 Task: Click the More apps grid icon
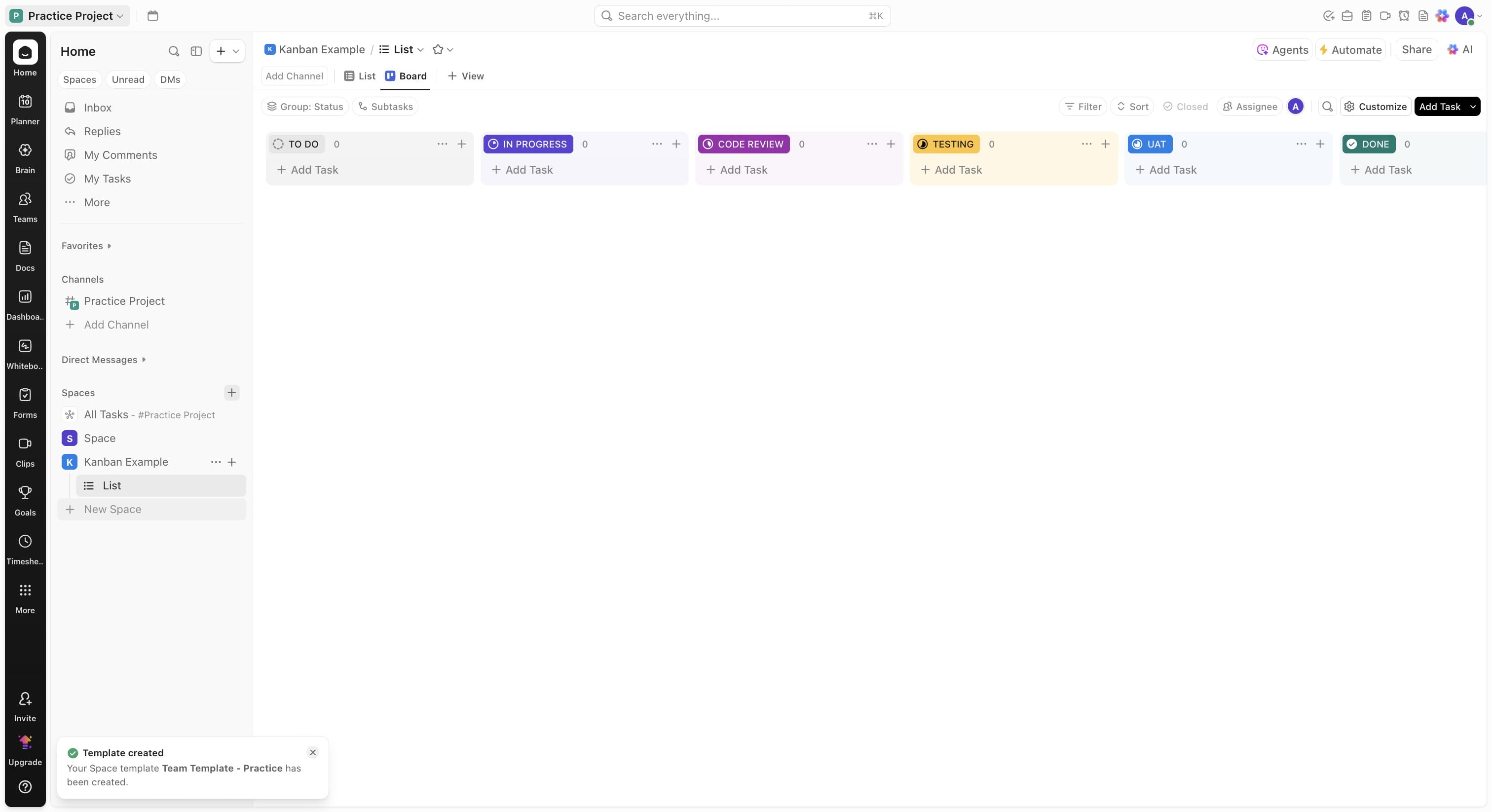click(25, 590)
